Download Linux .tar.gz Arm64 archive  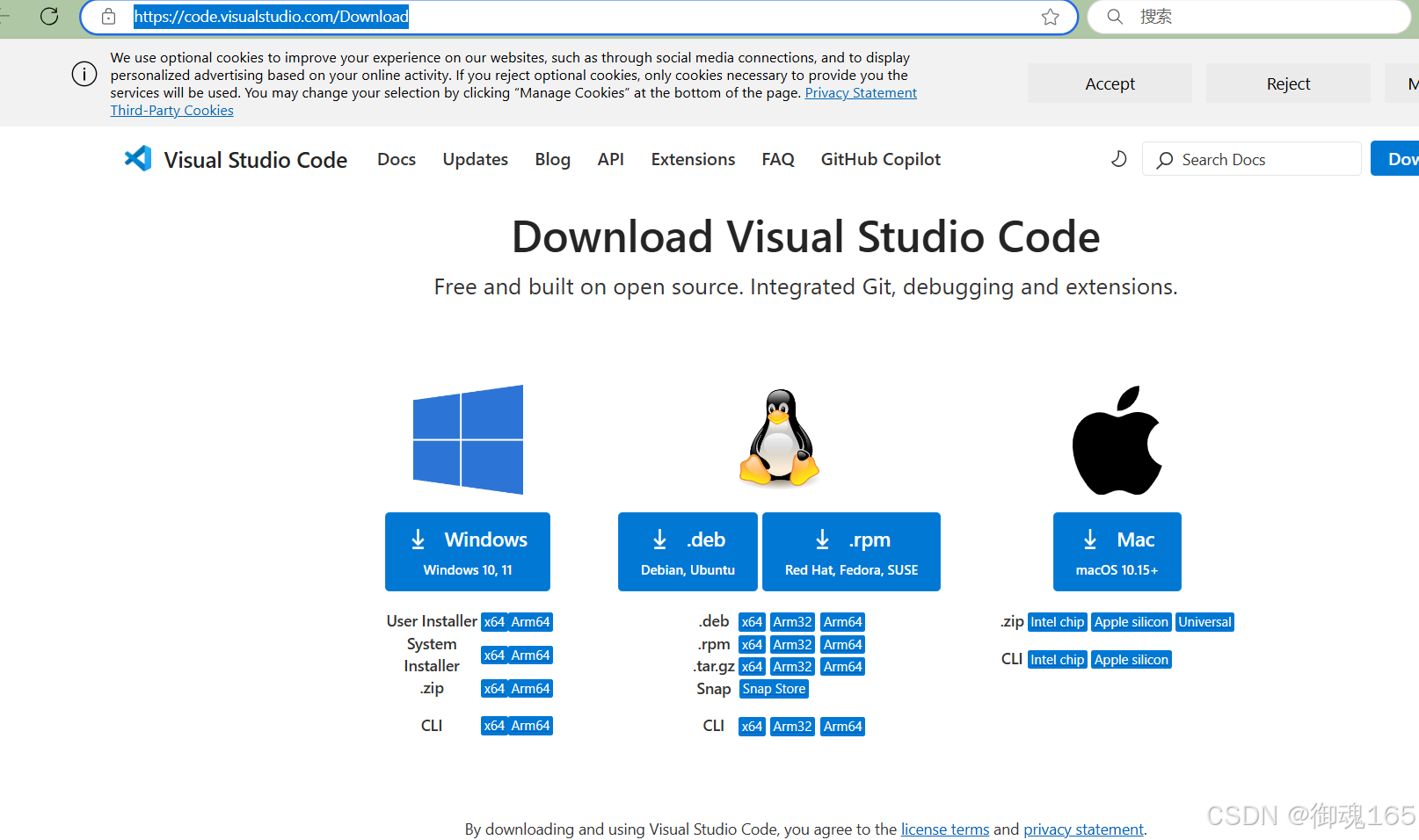click(x=842, y=667)
